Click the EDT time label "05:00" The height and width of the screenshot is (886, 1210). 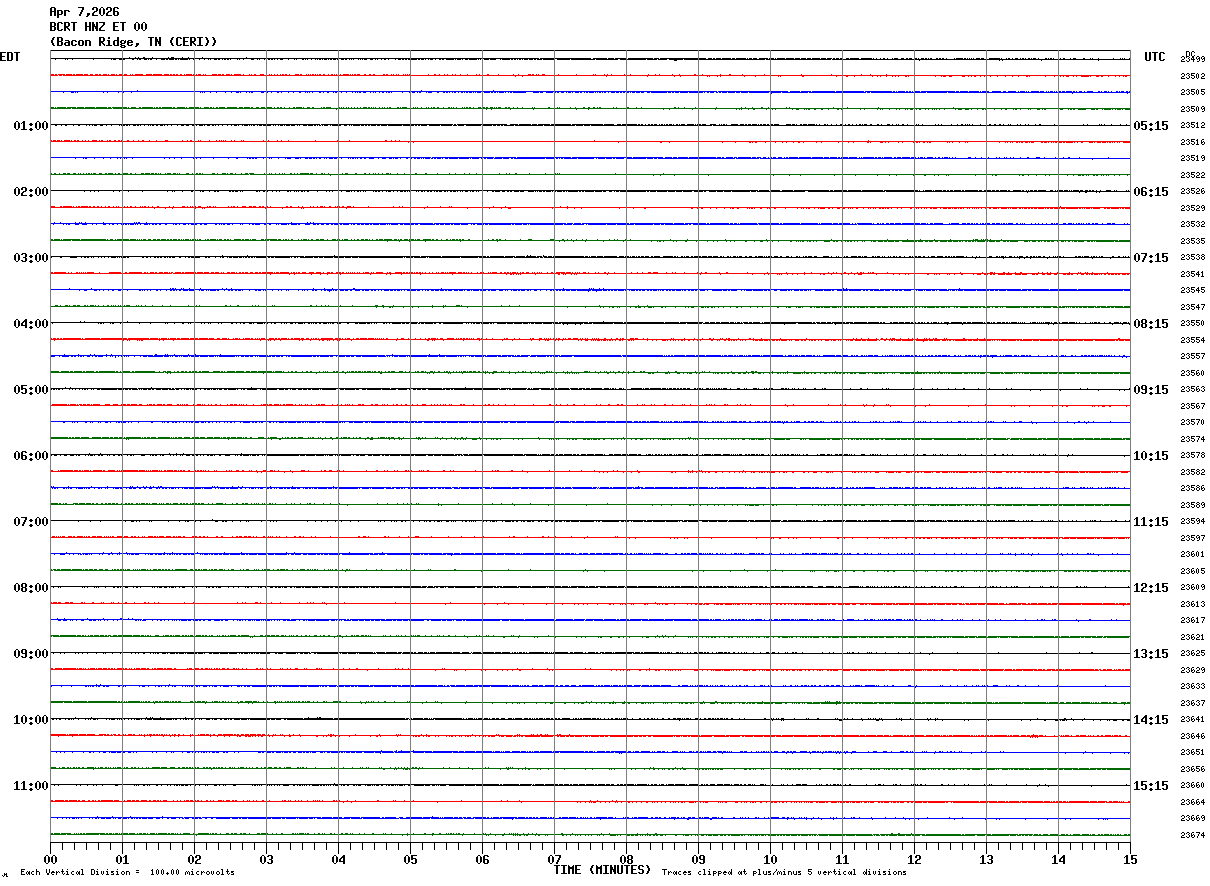[31, 390]
